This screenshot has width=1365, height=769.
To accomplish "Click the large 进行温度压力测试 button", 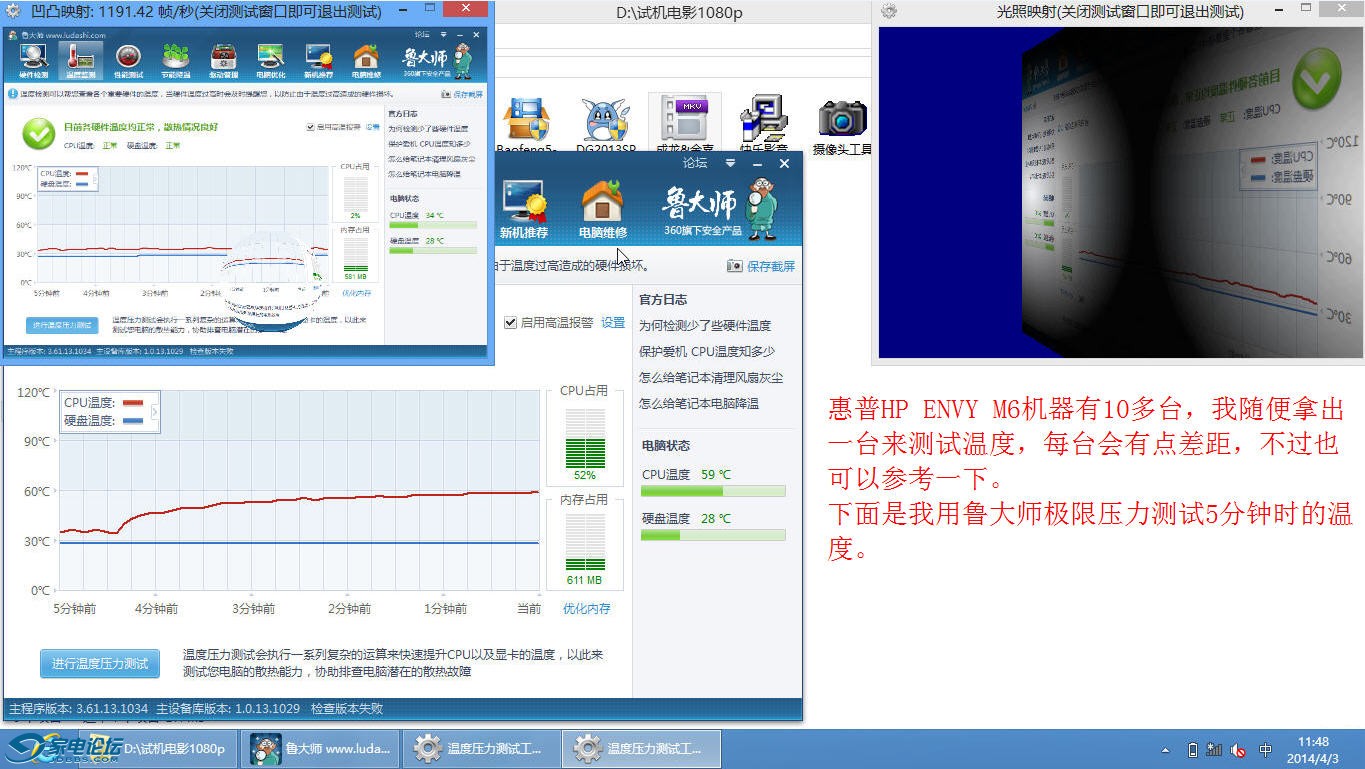I will (100, 663).
